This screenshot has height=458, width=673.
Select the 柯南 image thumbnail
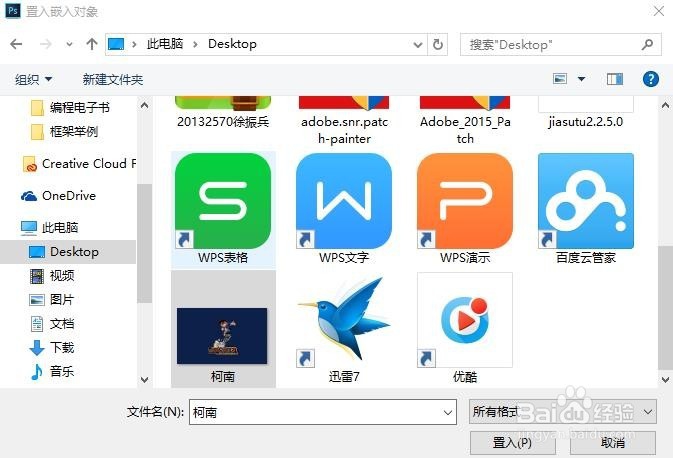point(222,336)
